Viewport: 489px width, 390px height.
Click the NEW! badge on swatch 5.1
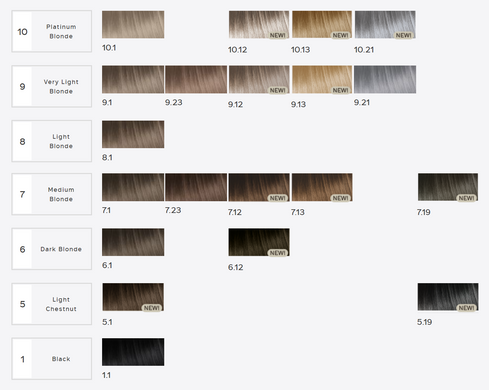[152, 308]
